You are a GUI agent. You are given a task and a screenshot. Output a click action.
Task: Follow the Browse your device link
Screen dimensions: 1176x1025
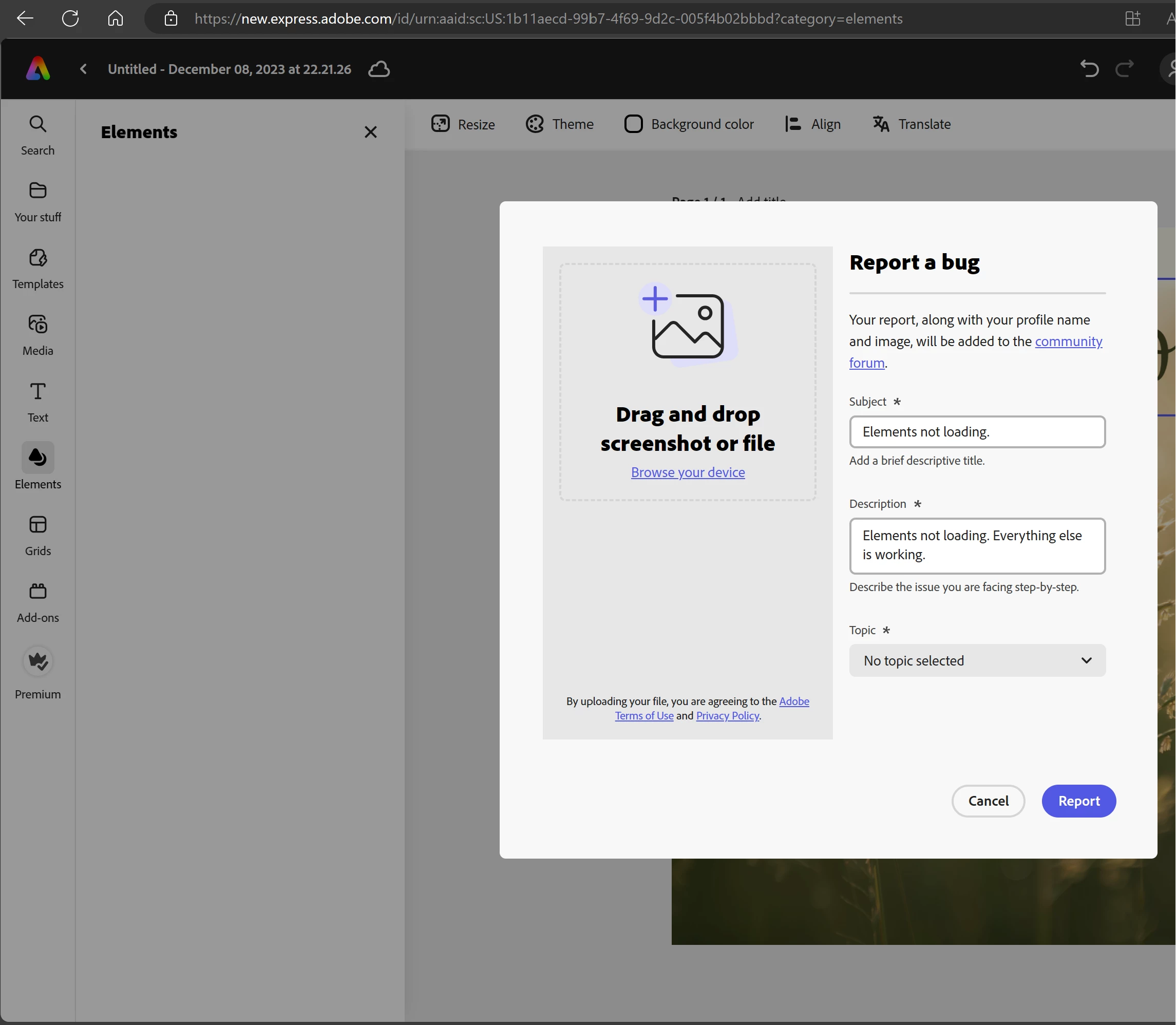(x=688, y=472)
